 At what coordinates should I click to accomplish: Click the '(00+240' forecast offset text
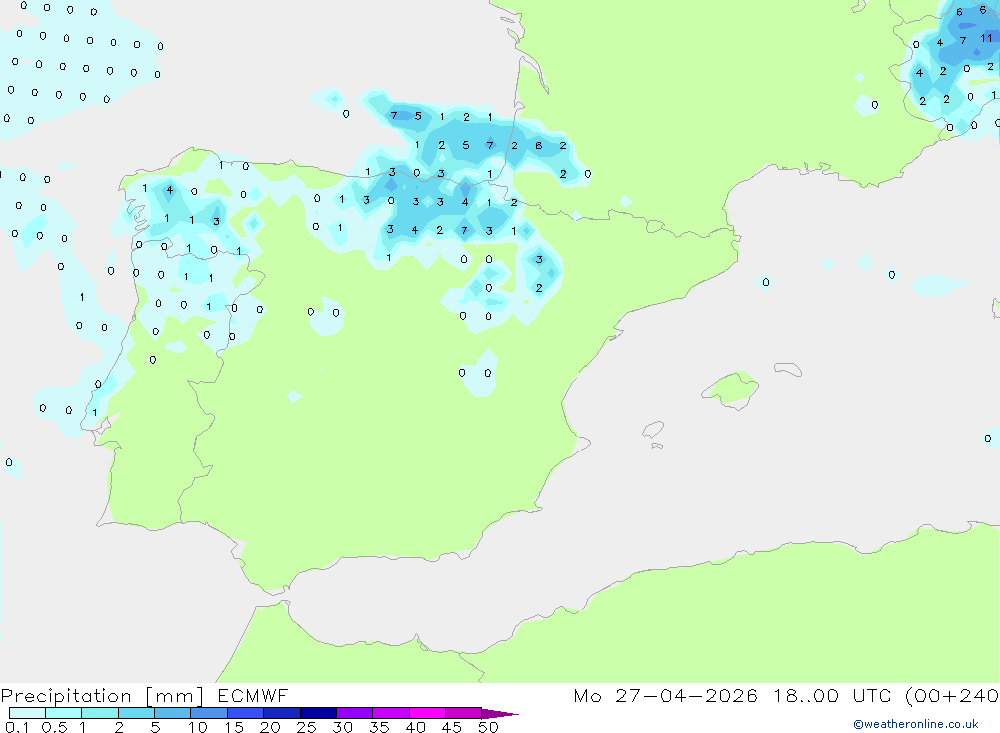click(952, 695)
